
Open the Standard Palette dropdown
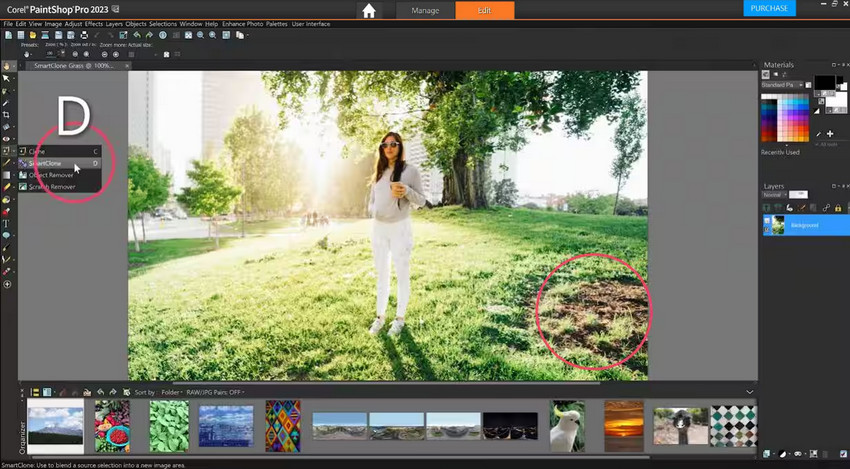tap(782, 85)
